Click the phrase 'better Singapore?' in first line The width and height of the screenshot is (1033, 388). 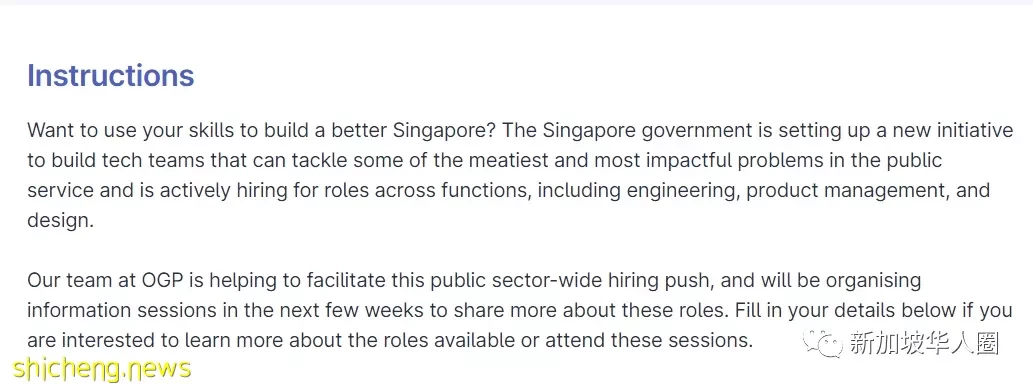coord(413,130)
